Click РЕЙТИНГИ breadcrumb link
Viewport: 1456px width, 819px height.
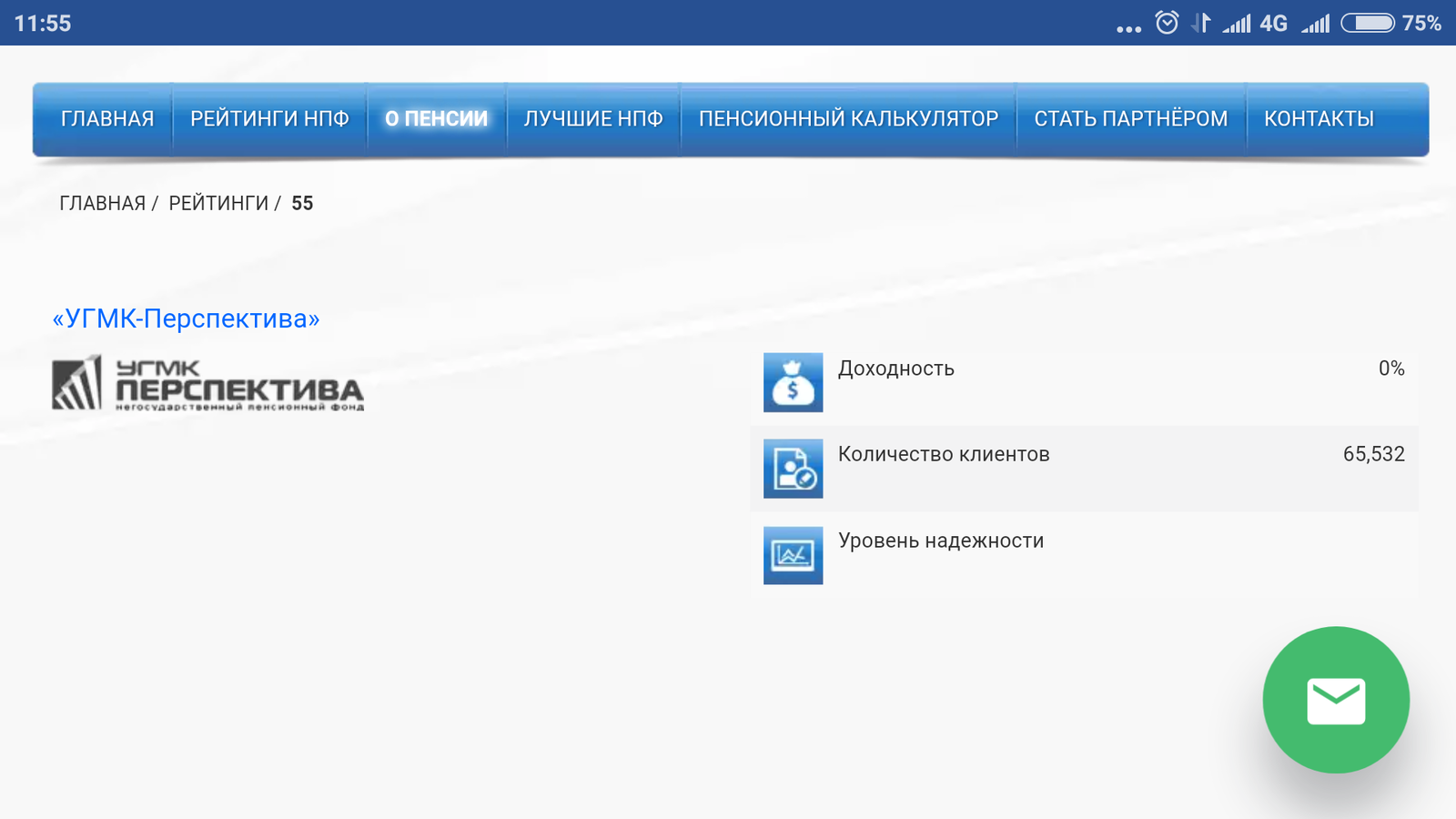click(218, 203)
